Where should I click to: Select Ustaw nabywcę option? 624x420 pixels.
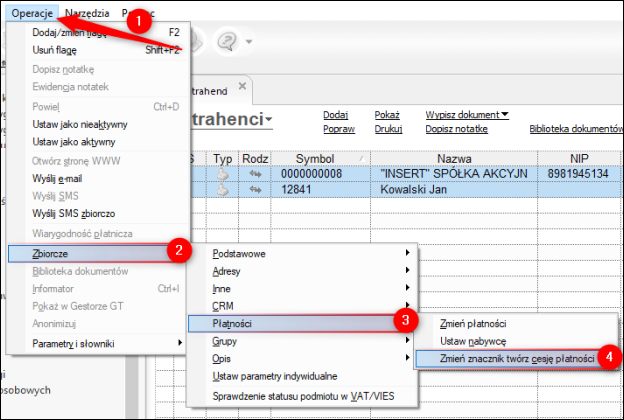(517, 341)
